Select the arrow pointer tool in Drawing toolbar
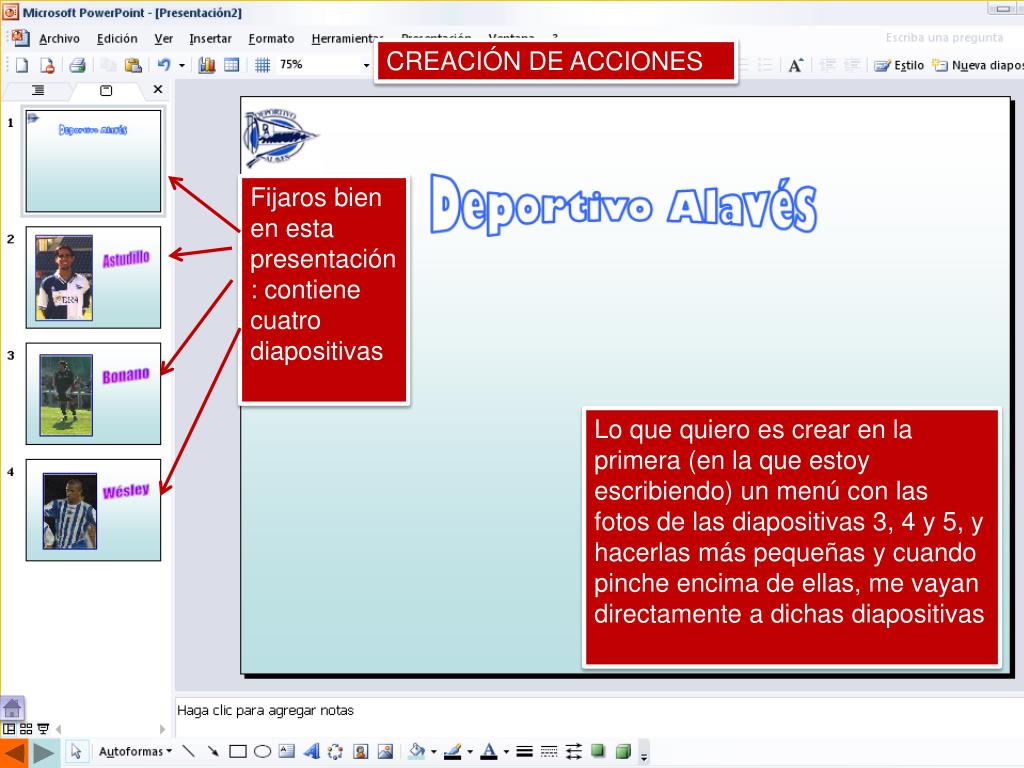Image resolution: width=1024 pixels, height=768 pixels. [76, 751]
